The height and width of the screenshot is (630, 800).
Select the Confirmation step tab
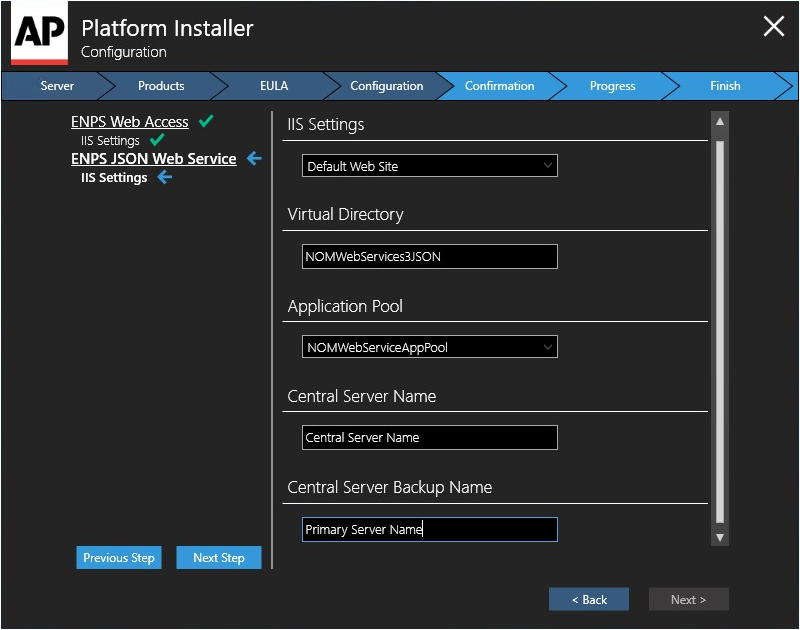[499, 86]
